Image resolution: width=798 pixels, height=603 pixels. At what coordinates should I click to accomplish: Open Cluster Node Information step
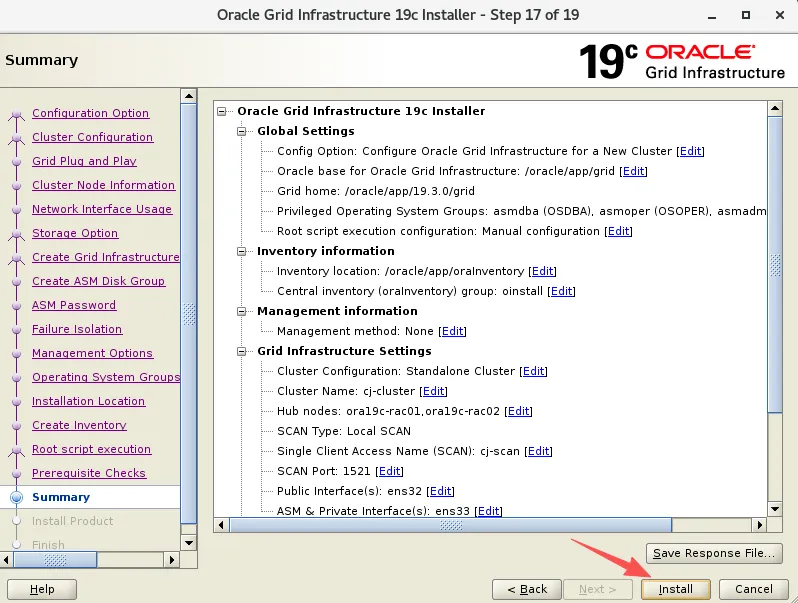point(103,185)
